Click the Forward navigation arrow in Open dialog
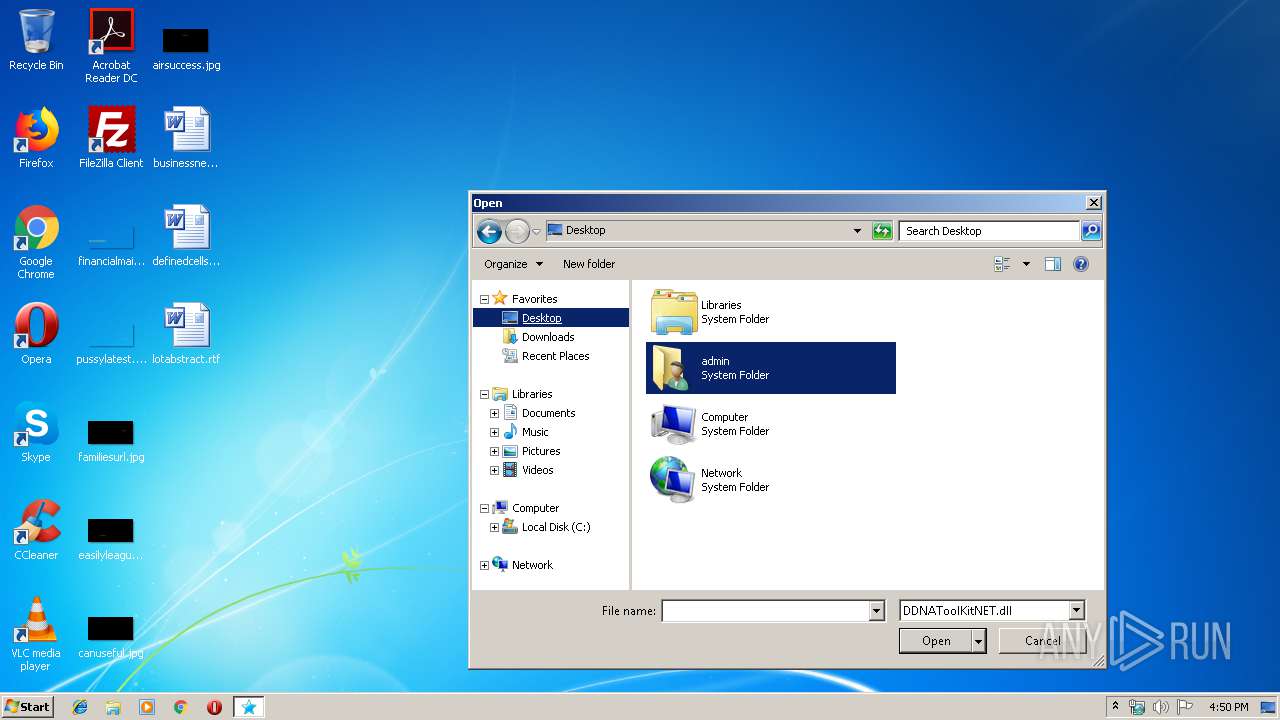This screenshot has height=720, width=1280. click(517, 232)
